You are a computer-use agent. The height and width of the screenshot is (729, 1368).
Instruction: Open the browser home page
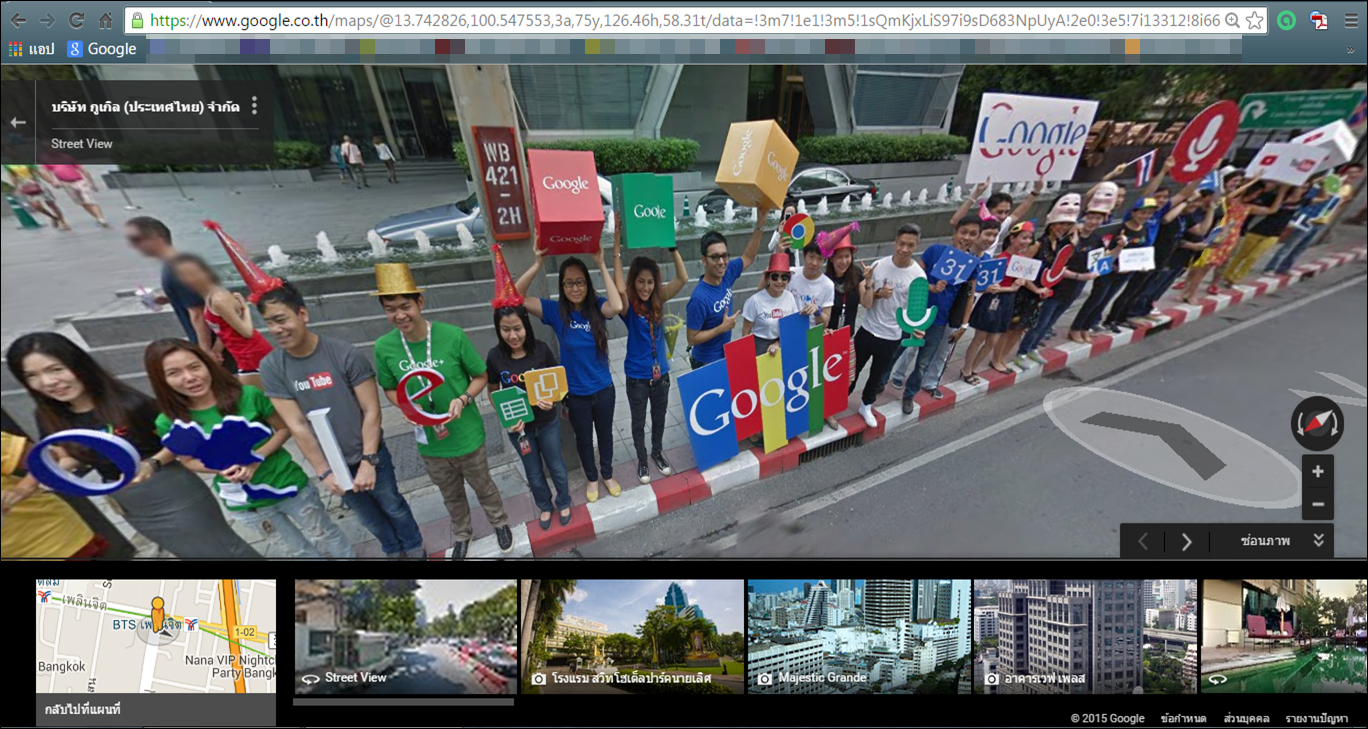pyautogui.click(x=105, y=20)
